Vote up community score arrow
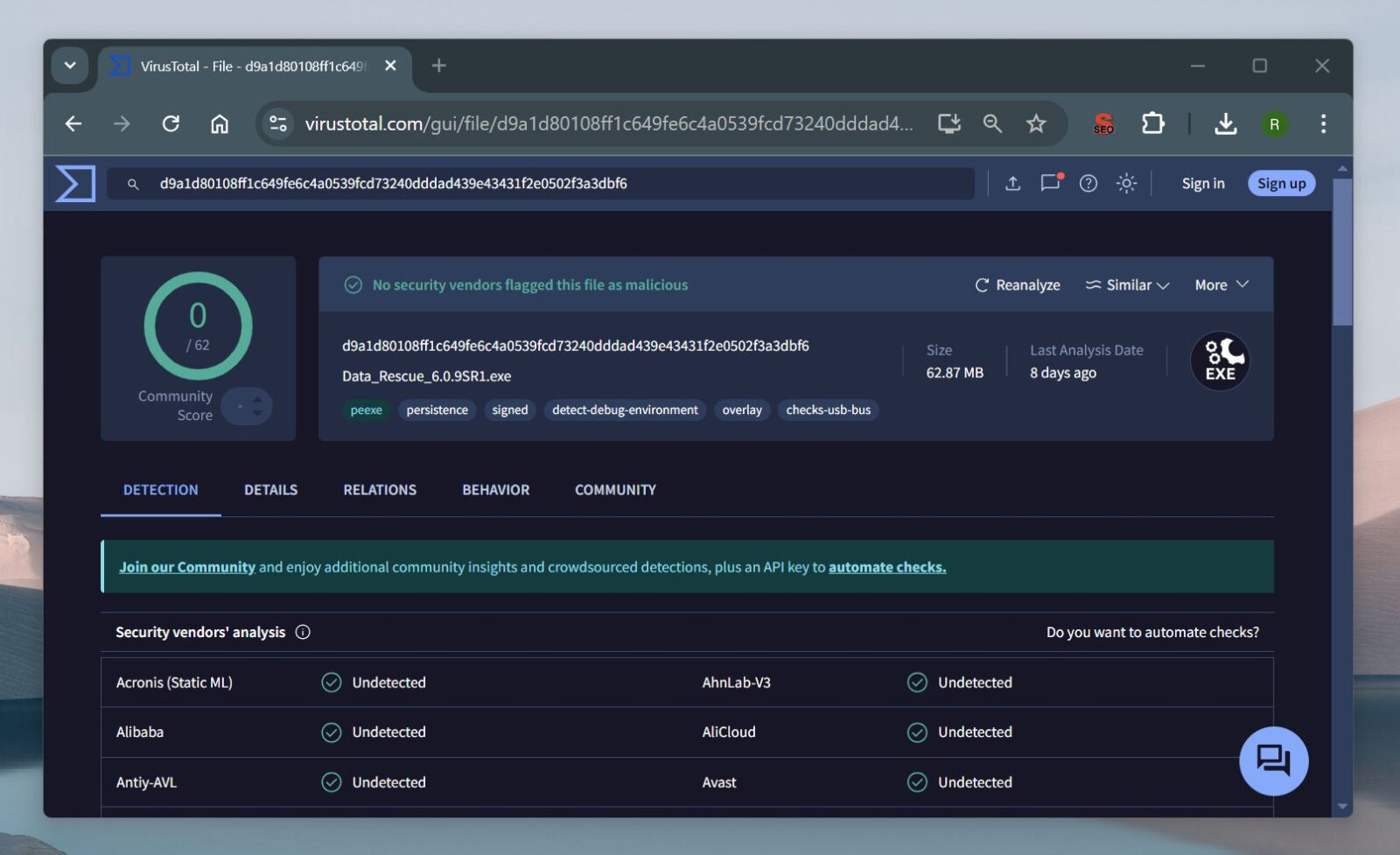Image resolution: width=1400 pixels, height=855 pixels. [257, 400]
